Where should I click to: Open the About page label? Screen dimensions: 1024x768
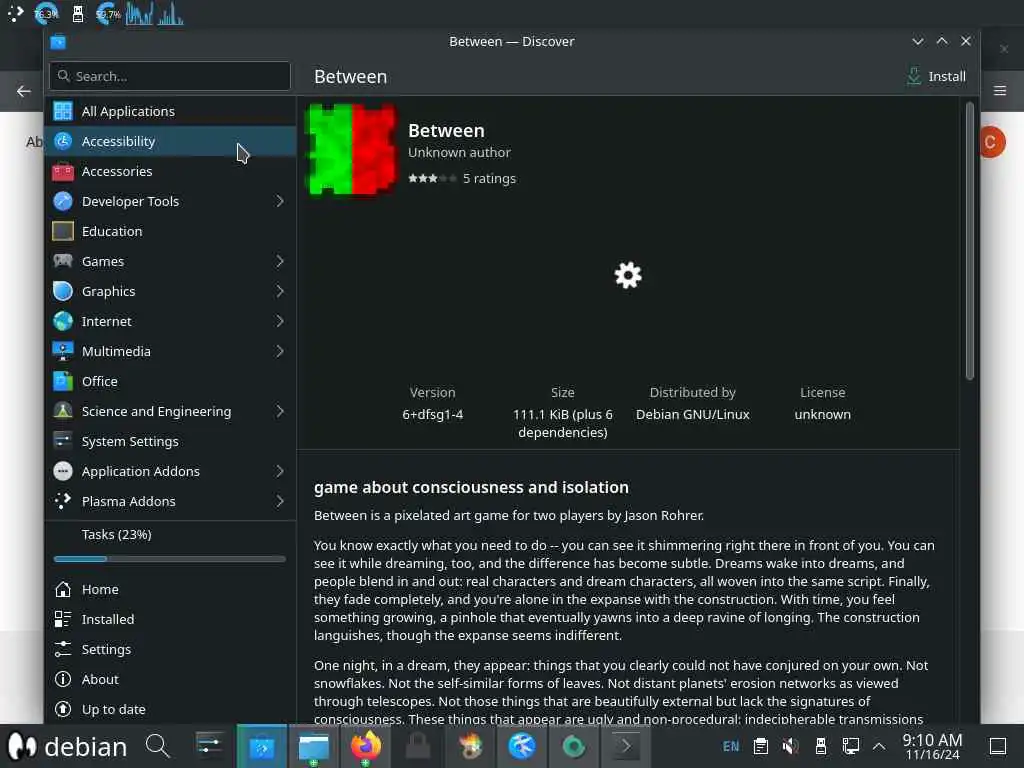[x=100, y=679]
